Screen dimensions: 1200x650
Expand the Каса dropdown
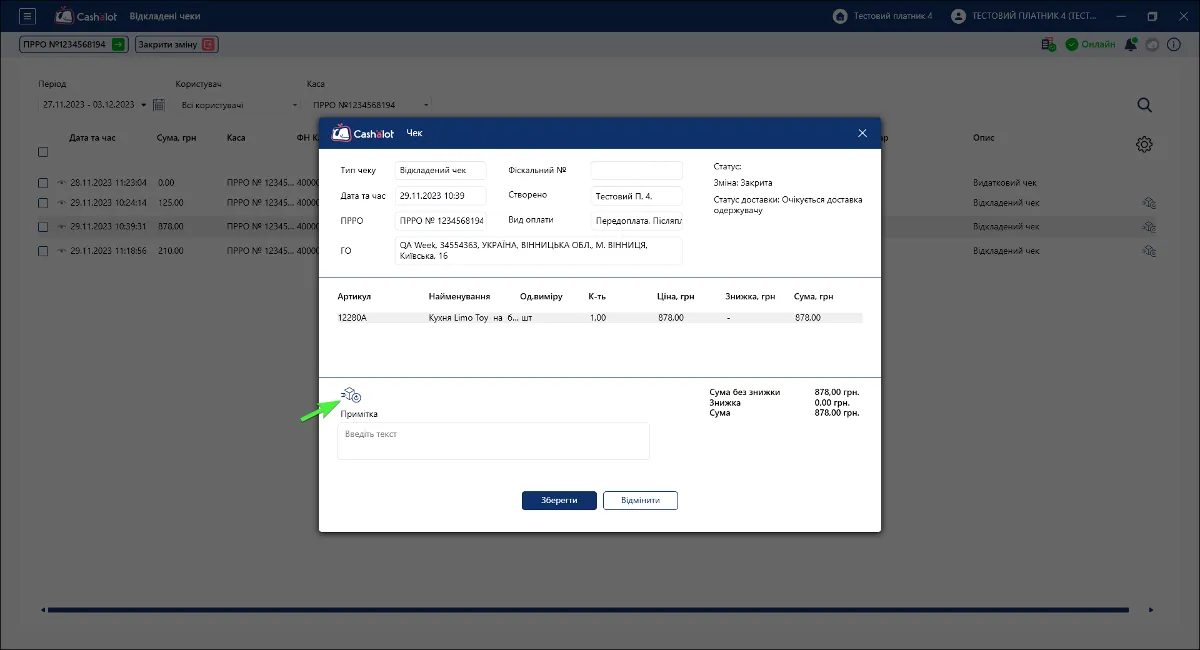click(369, 104)
